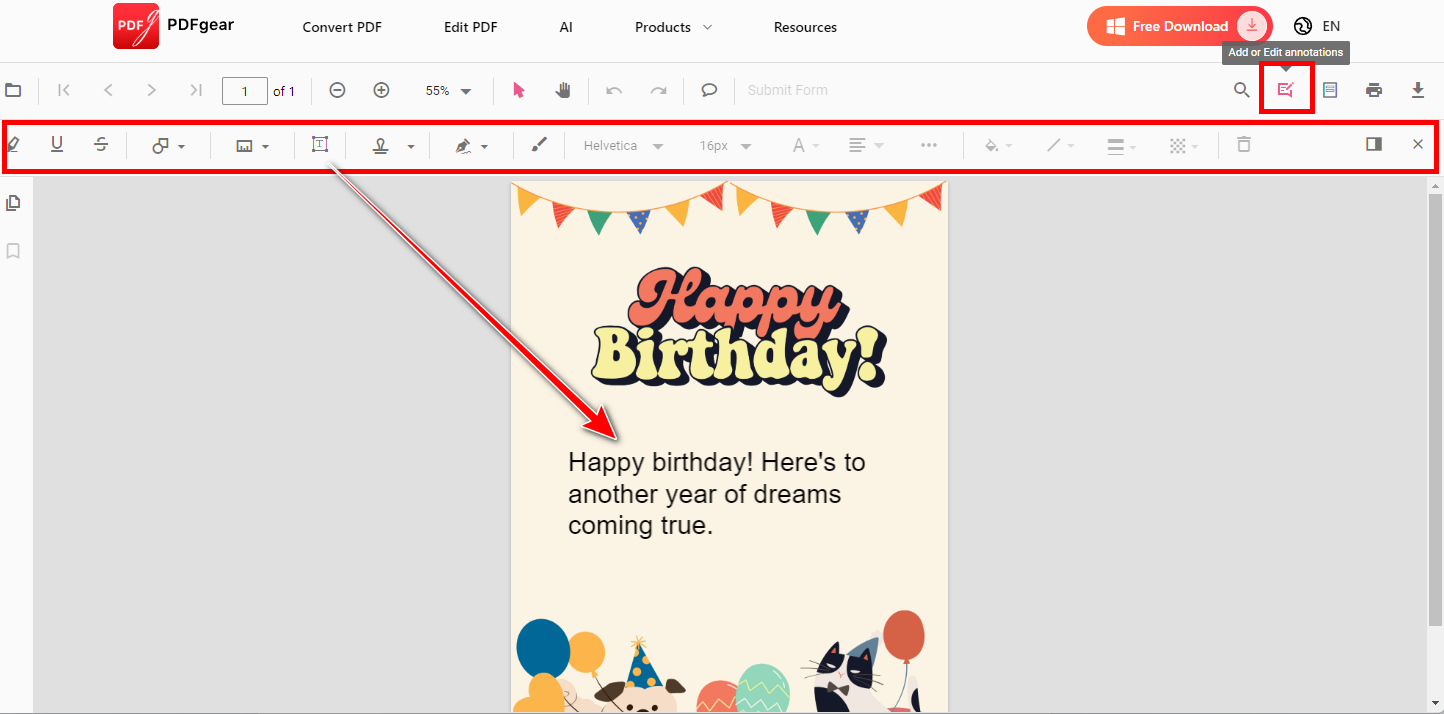Toggle the bookmark panel in sidebar
The image size is (1444, 714).
13,250
